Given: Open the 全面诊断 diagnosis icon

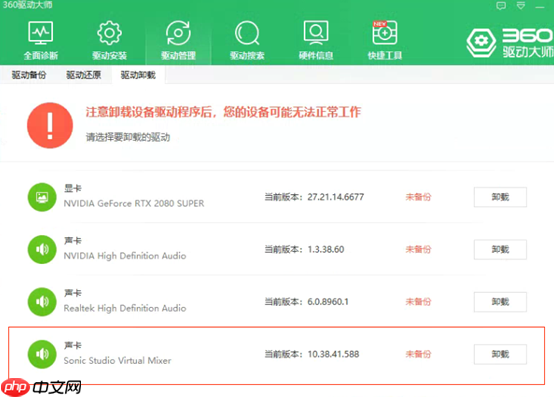Looking at the screenshot, I should [x=41, y=33].
